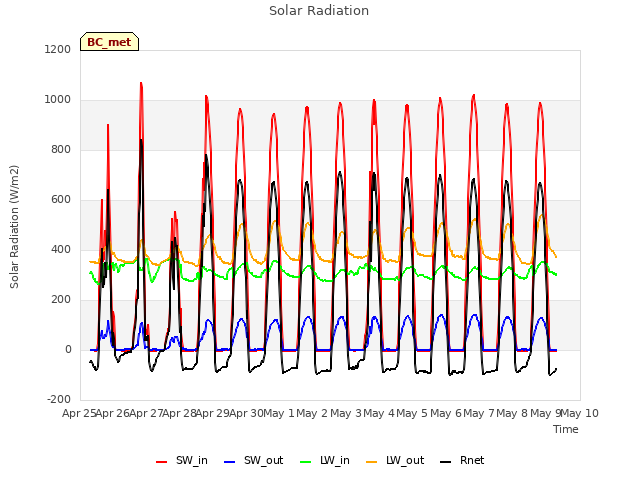Click the May 1 x-axis tick label
Screen dimensions: 640x480
278,413
